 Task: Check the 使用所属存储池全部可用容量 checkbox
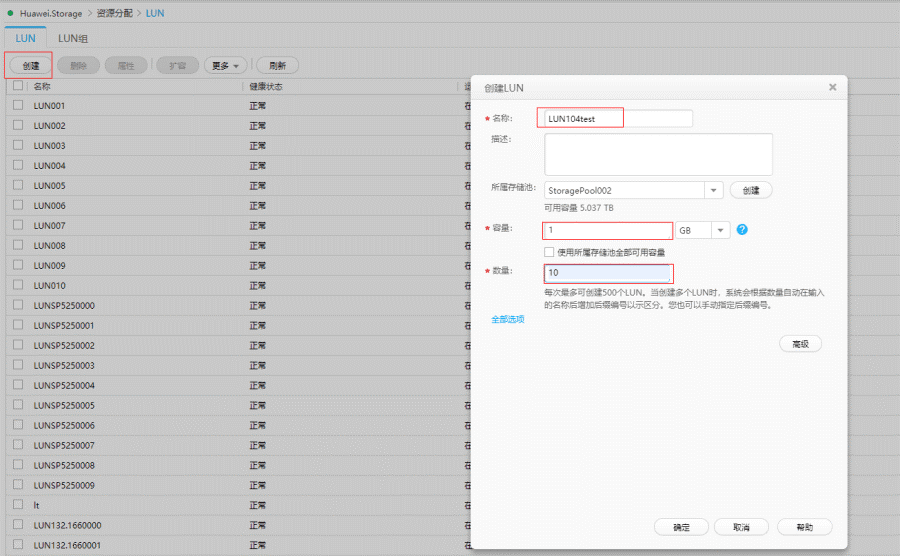pyautogui.click(x=549, y=252)
